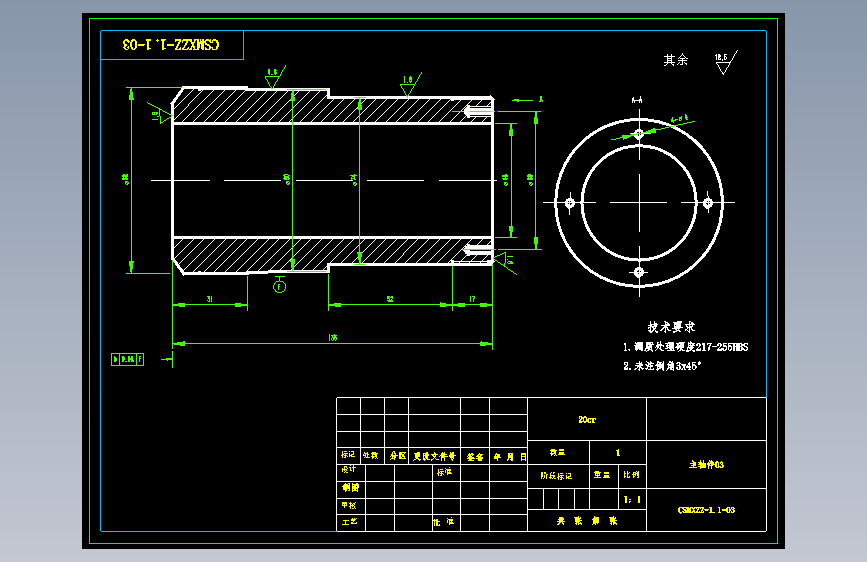Click the 136 overall length dimension
The height and width of the screenshot is (562, 867).
pyautogui.click(x=332, y=337)
